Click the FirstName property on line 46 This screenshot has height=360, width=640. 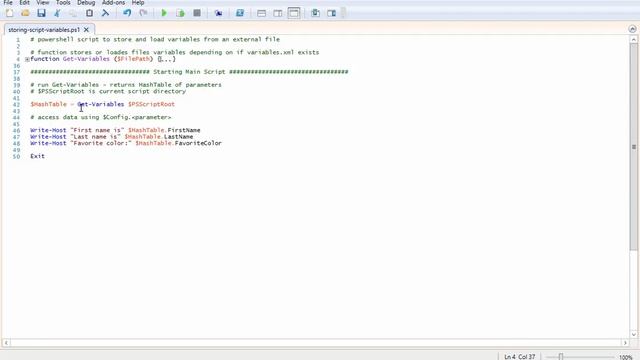click(184, 130)
